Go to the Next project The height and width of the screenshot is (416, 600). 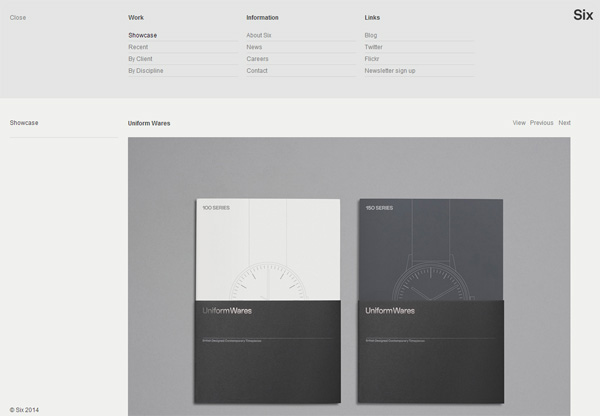564,123
